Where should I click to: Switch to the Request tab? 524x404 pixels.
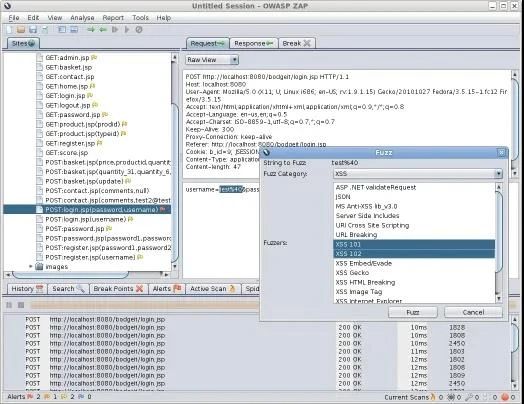pyautogui.click(x=208, y=43)
